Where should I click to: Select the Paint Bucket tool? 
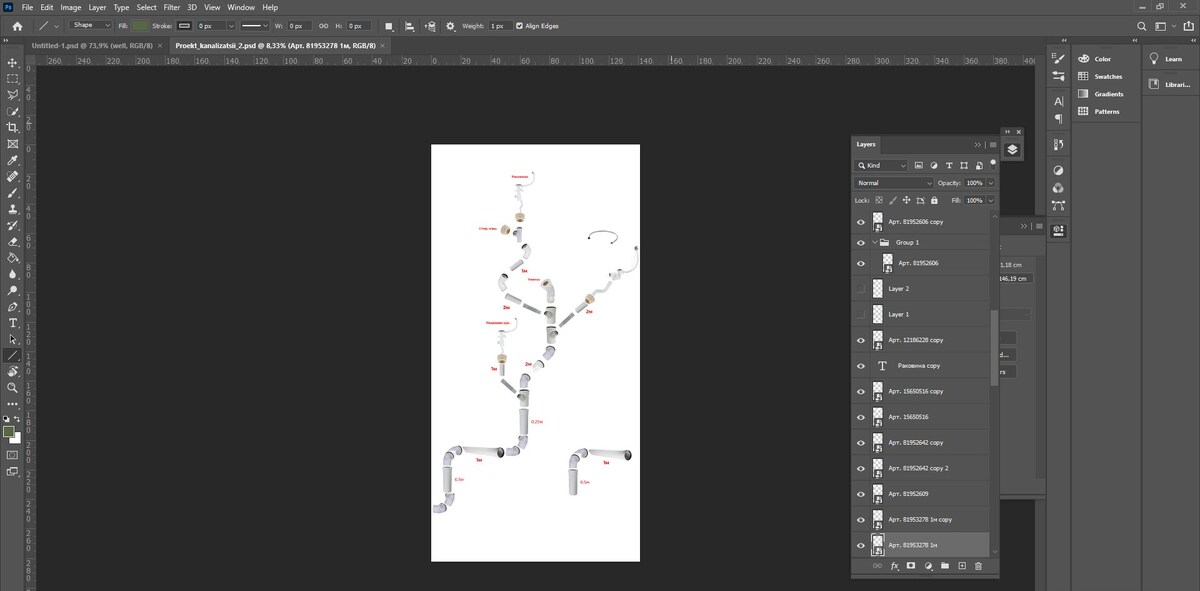pyautogui.click(x=12, y=257)
